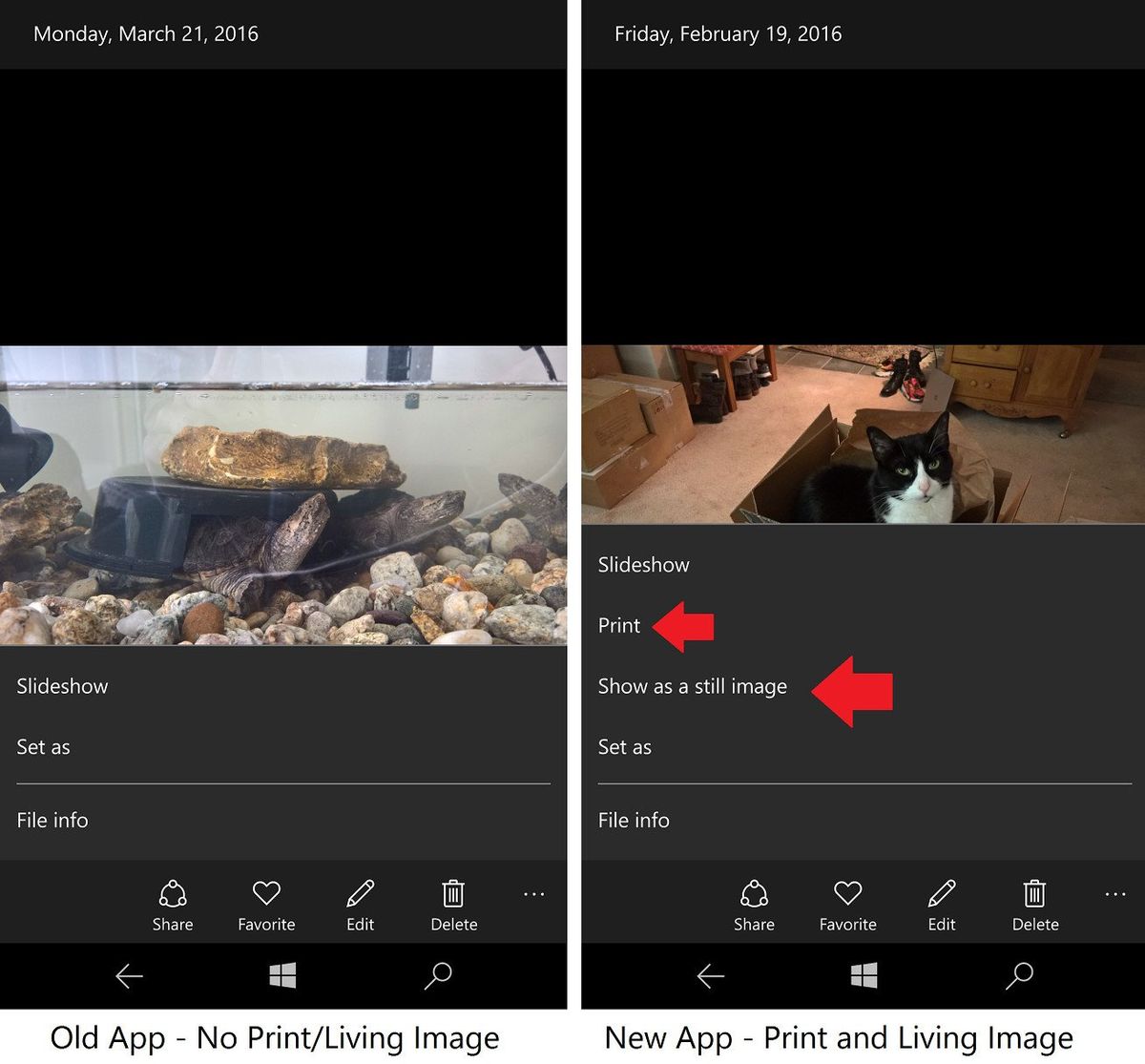Image resolution: width=1145 pixels, height=1064 pixels.
Task: Select Print from the new app's menu
Action: pos(618,625)
